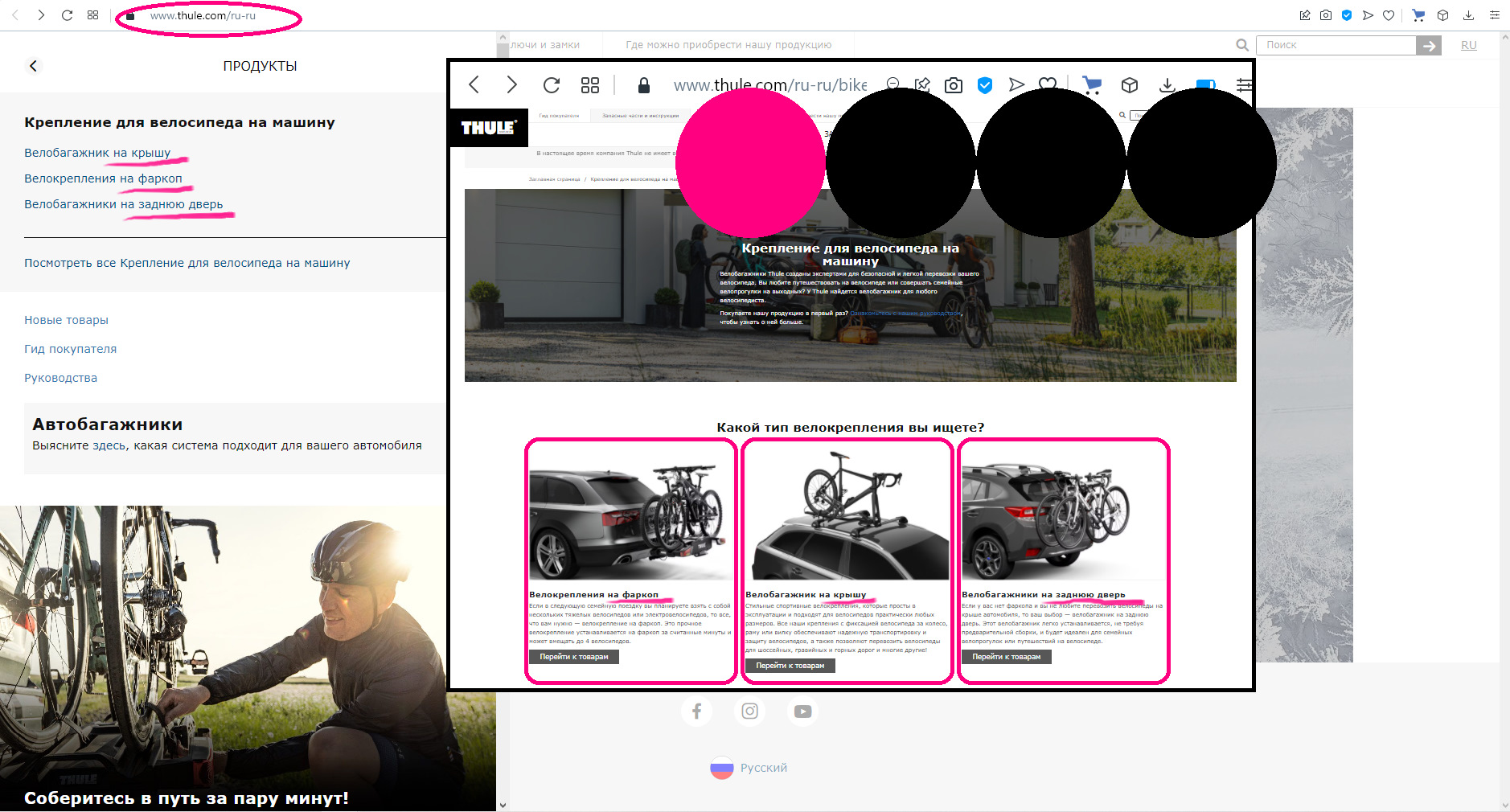Reload the page in the main browser toolbar

tap(68, 15)
